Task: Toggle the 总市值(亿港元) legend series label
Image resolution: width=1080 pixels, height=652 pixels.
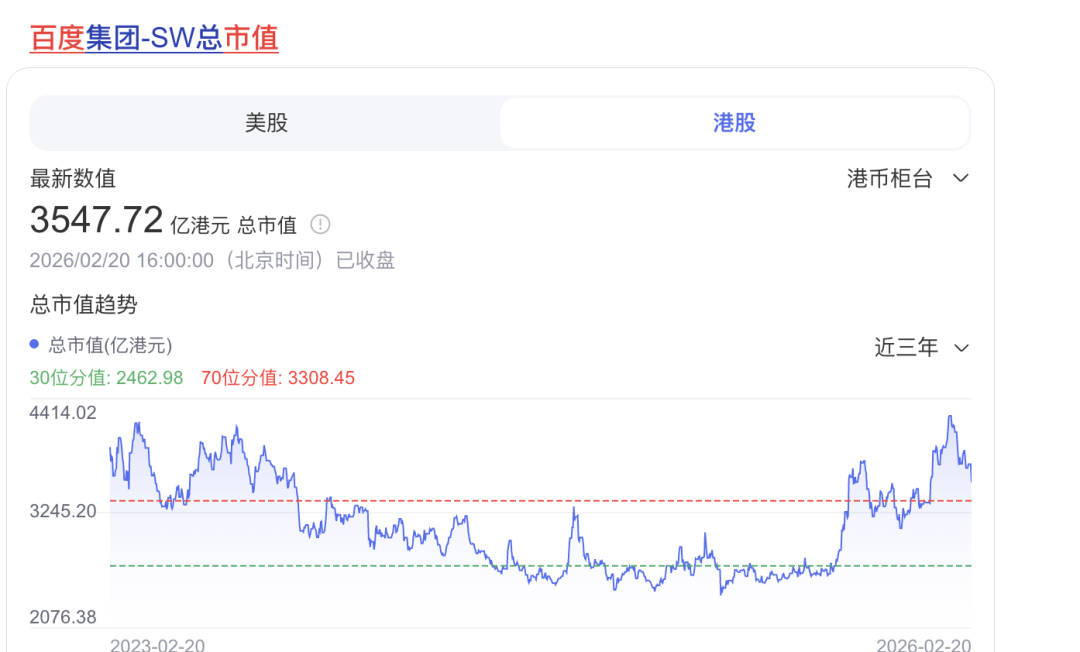Action: [110, 346]
